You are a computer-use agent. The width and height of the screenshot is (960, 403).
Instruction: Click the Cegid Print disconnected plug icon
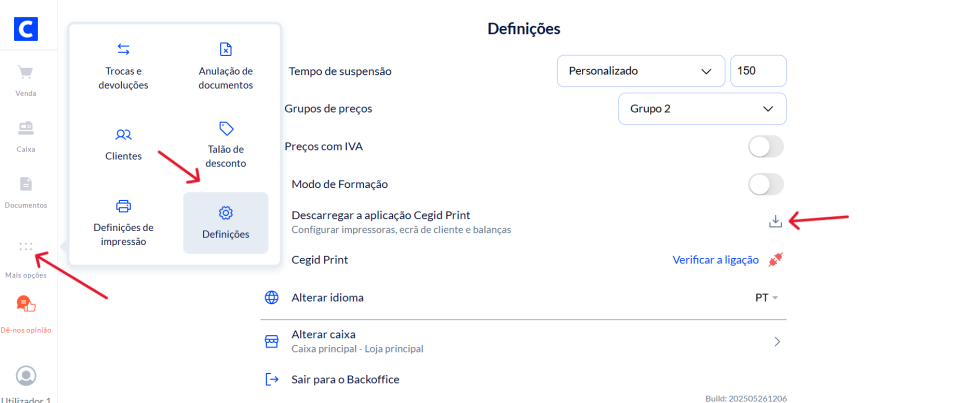(x=775, y=260)
